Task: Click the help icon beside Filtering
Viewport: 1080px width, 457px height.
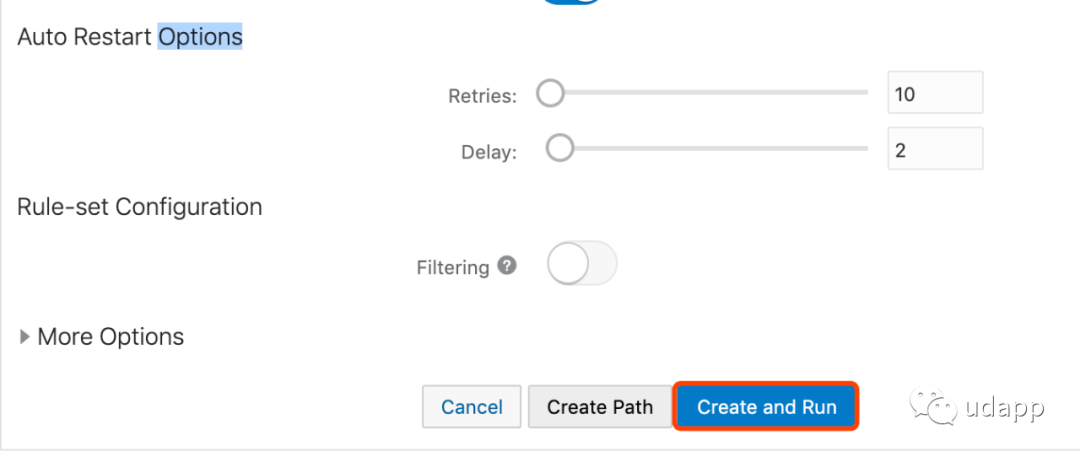Action: 507,265
